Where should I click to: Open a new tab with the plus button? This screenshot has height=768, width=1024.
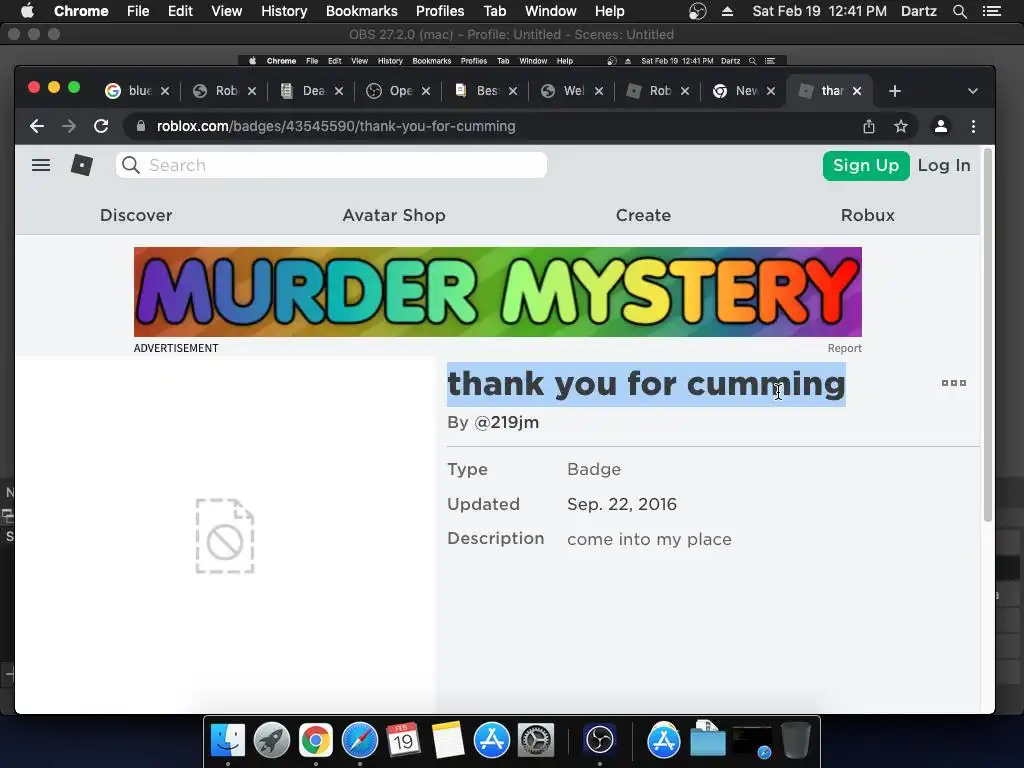tap(895, 91)
